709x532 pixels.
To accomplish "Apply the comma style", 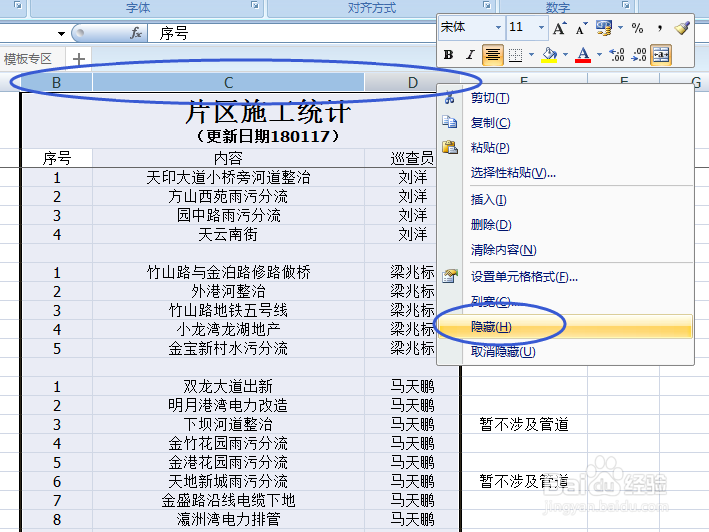I will pos(660,28).
